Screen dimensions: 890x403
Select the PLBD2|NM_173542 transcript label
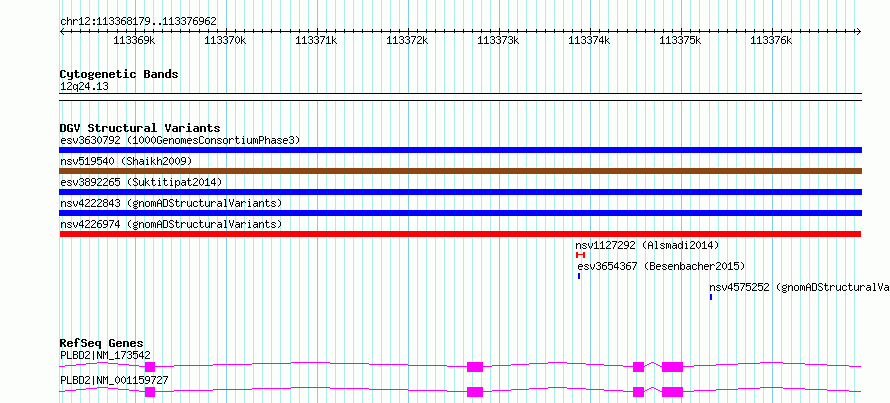[x=105, y=355]
